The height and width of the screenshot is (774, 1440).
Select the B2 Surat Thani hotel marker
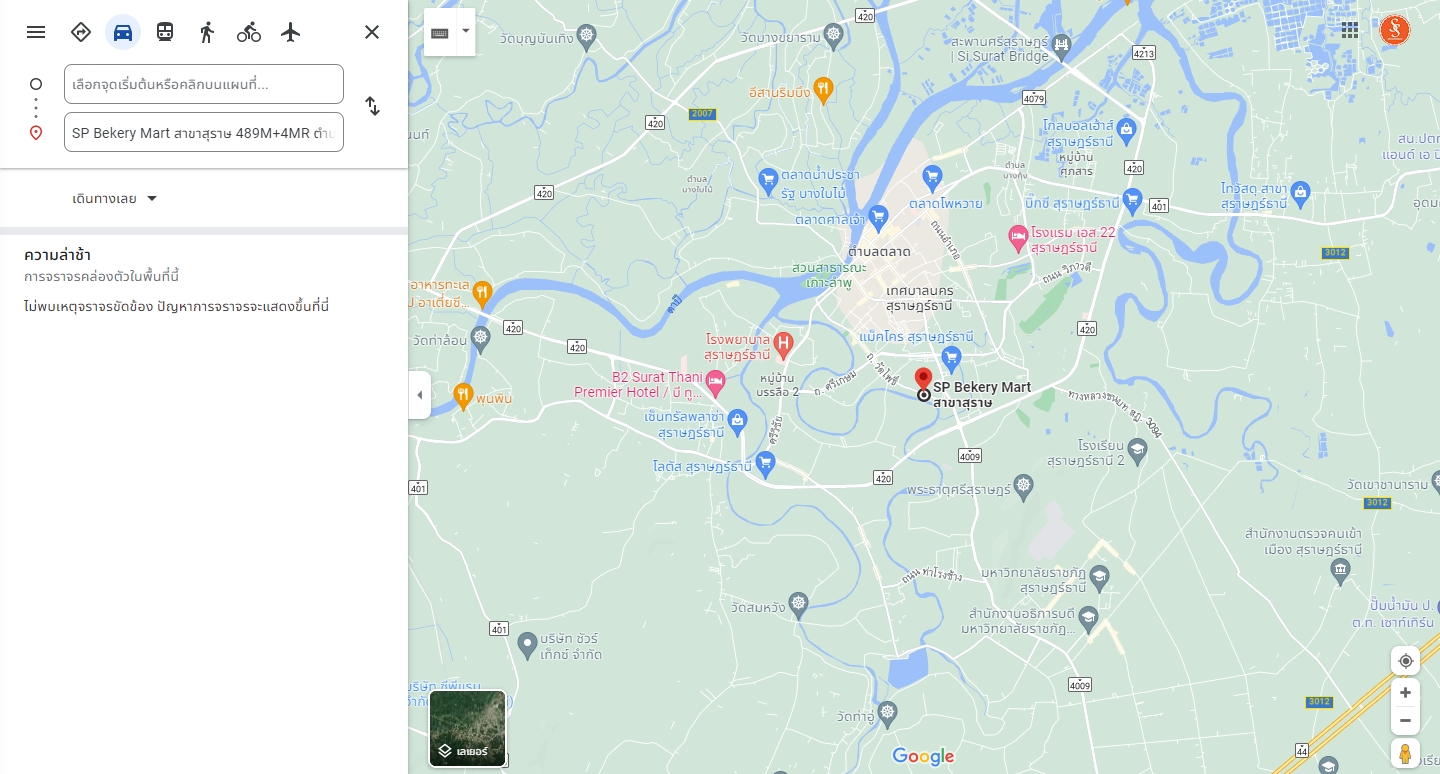coord(715,381)
